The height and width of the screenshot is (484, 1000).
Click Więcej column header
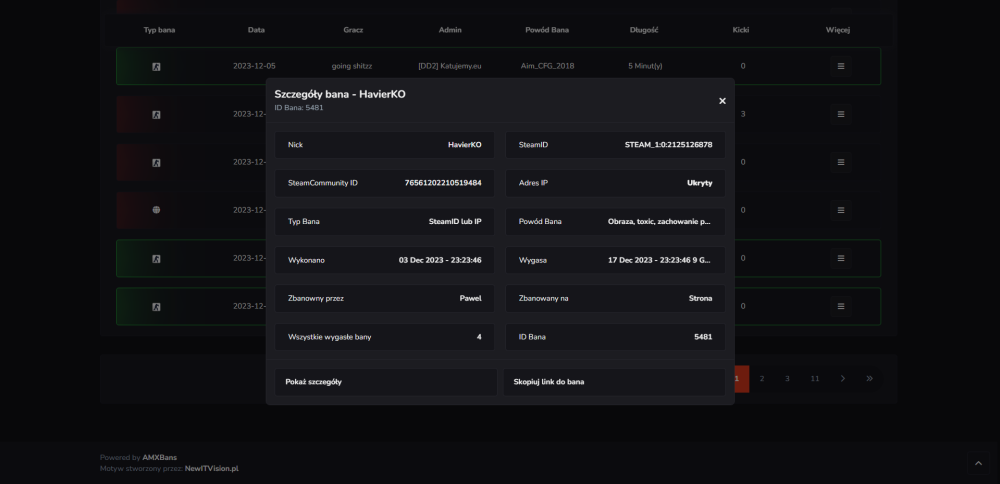point(838,30)
